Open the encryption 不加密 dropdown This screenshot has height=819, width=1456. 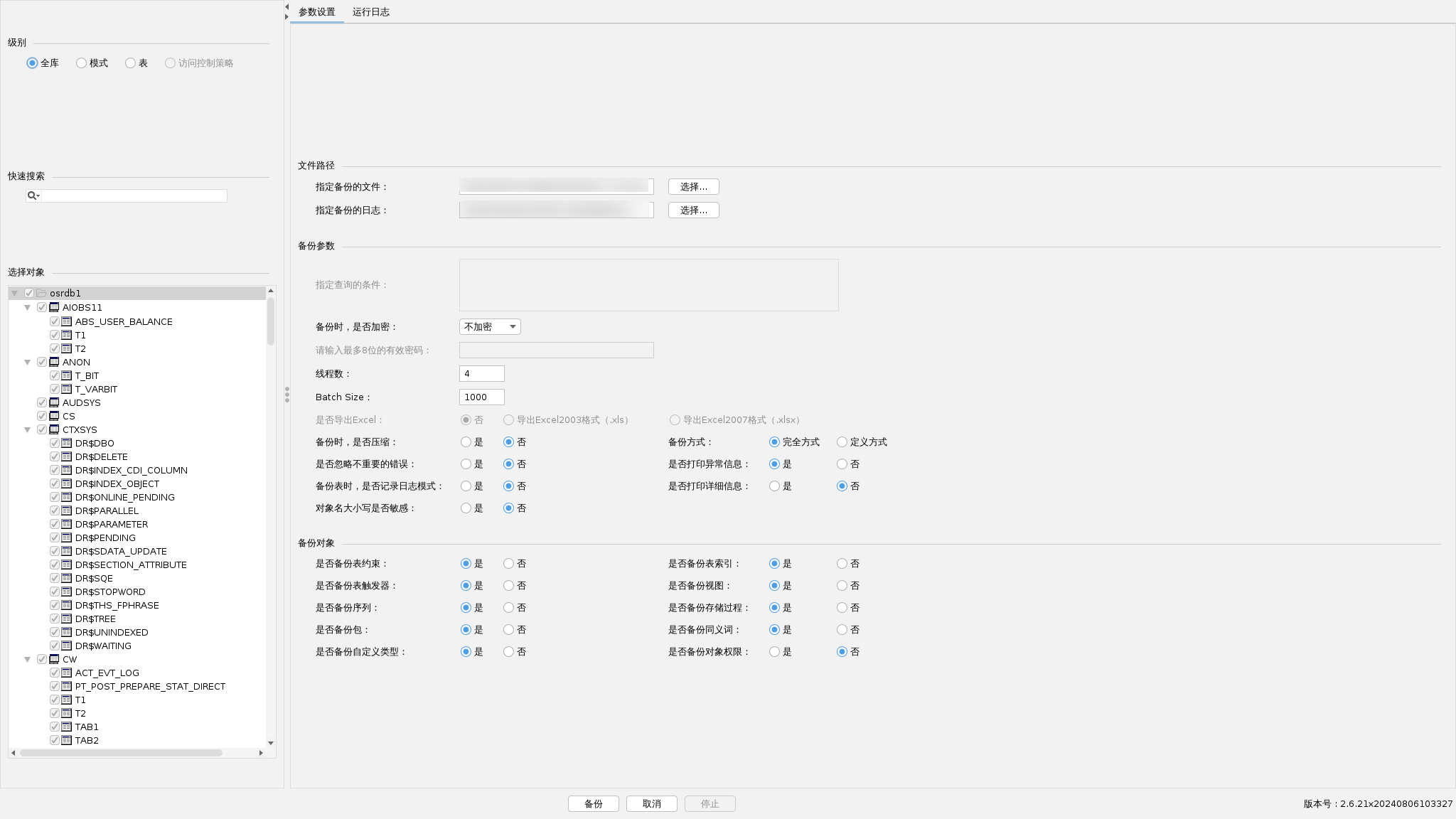(x=490, y=327)
